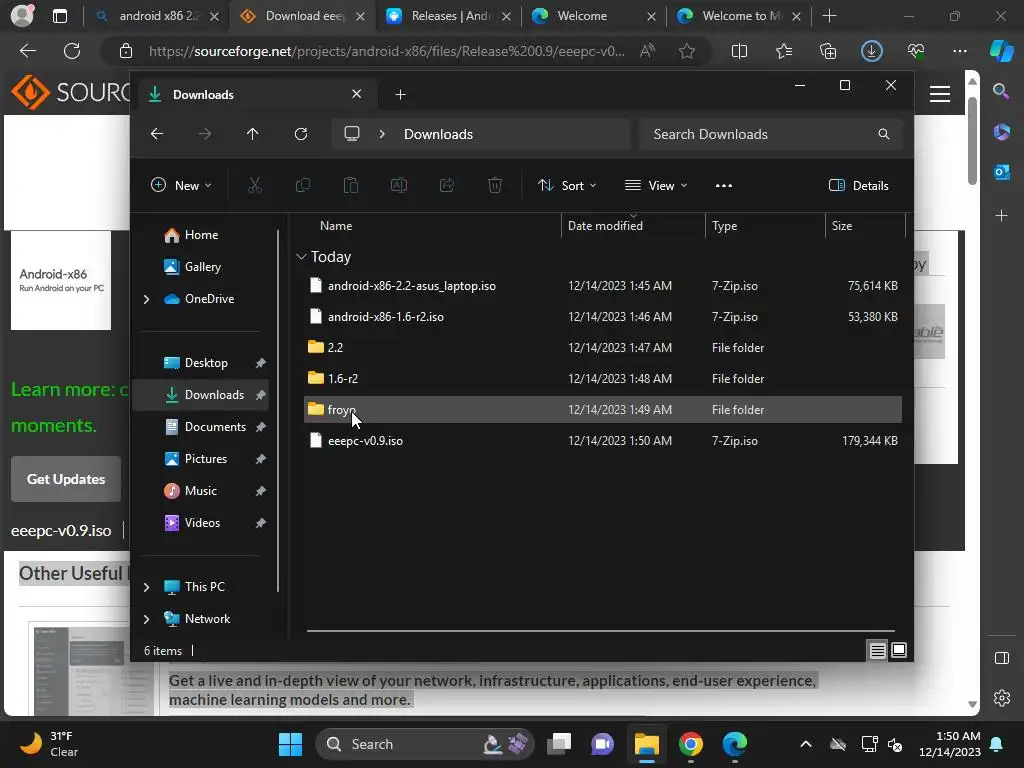Viewport: 1024px width, 768px height.
Task: Add this page to Edge favorites star
Action: click(x=686, y=51)
